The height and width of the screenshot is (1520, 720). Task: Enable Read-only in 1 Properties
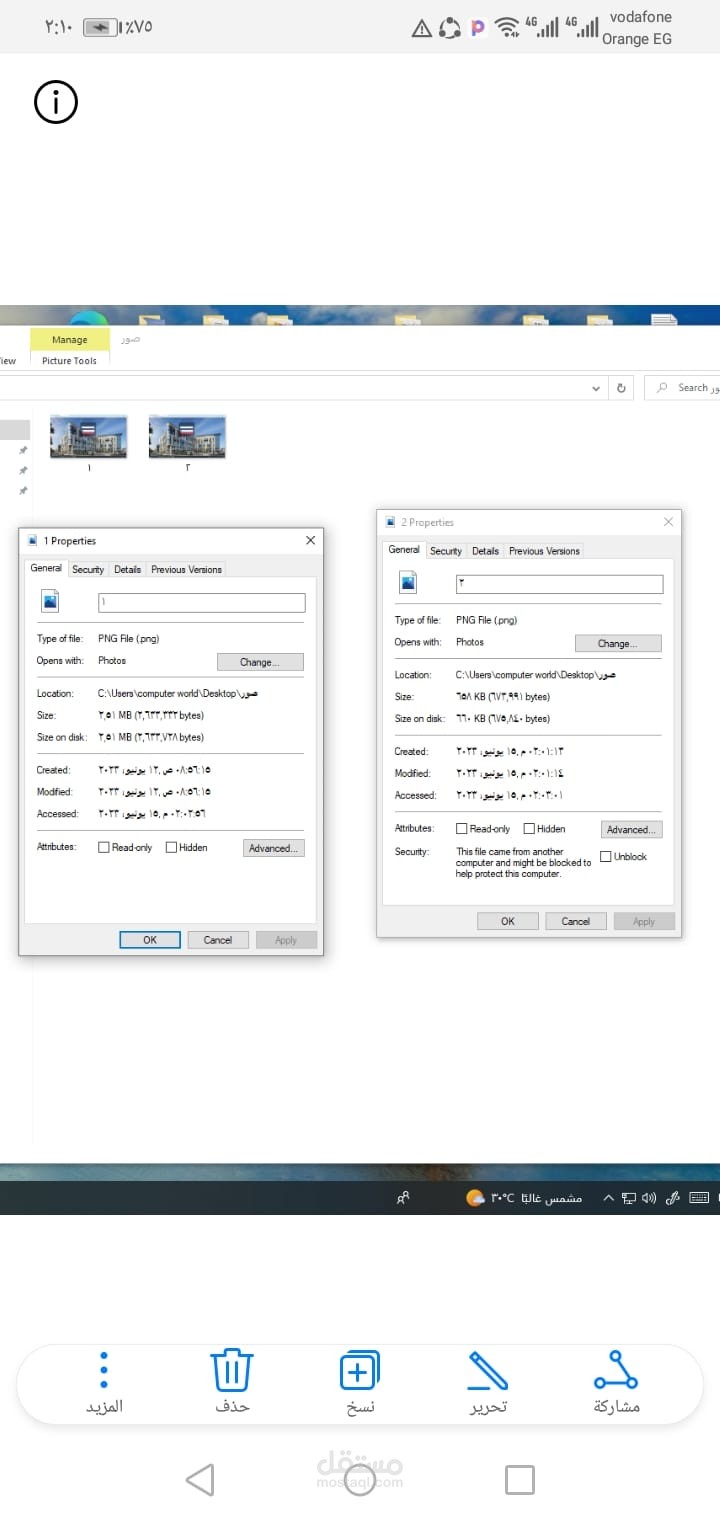point(104,847)
